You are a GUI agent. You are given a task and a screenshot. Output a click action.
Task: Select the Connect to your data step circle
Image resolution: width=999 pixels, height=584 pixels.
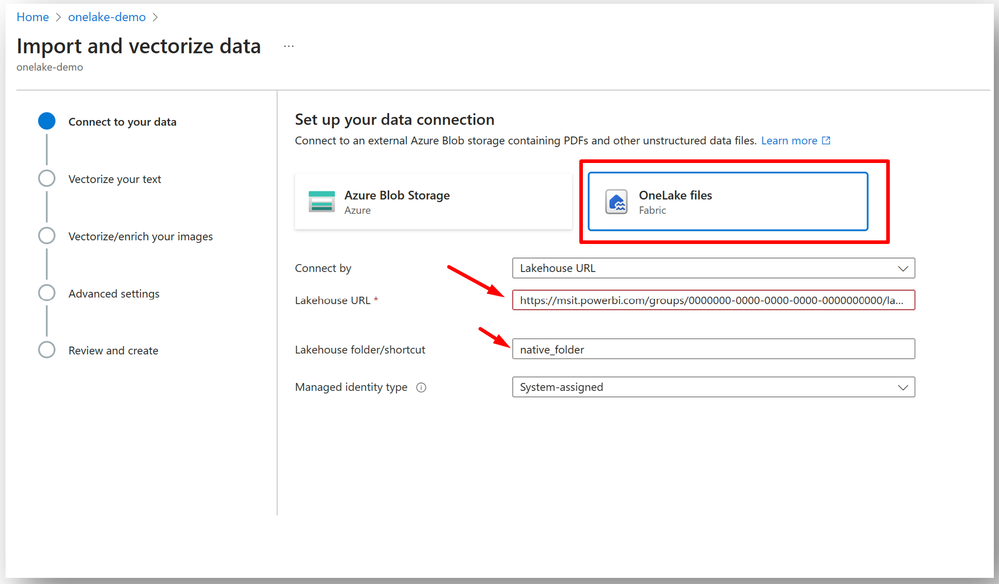click(x=47, y=121)
